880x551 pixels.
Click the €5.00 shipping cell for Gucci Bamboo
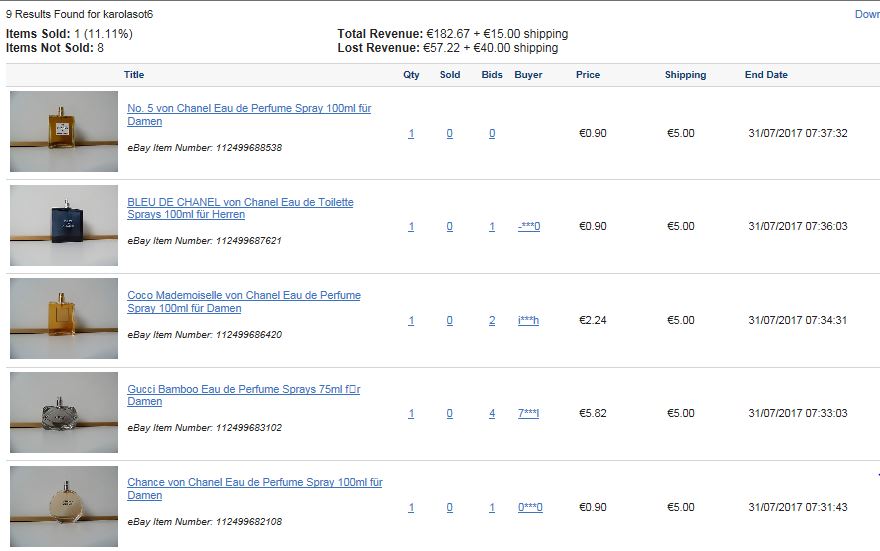[681, 414]
